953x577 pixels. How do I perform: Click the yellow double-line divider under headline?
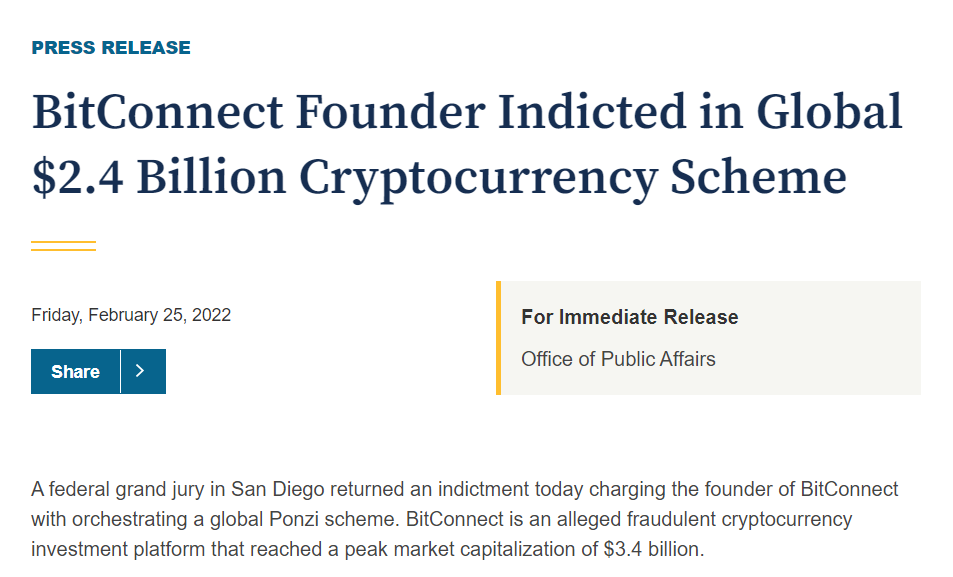point(63,246)
